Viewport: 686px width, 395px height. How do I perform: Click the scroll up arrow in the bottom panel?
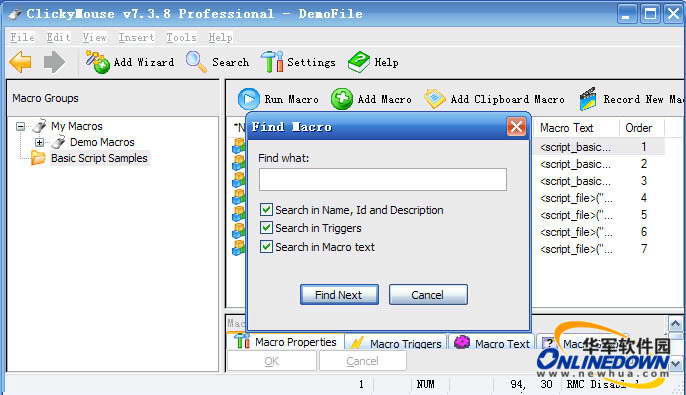(x=675, y=324)
